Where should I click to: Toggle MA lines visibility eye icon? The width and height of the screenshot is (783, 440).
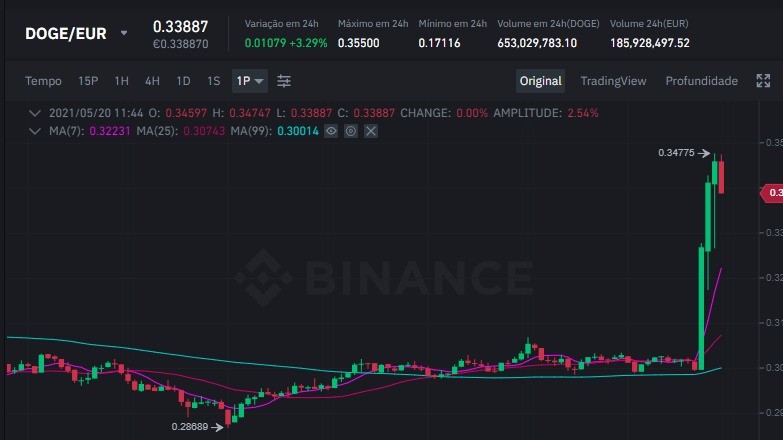pos(331,131)
